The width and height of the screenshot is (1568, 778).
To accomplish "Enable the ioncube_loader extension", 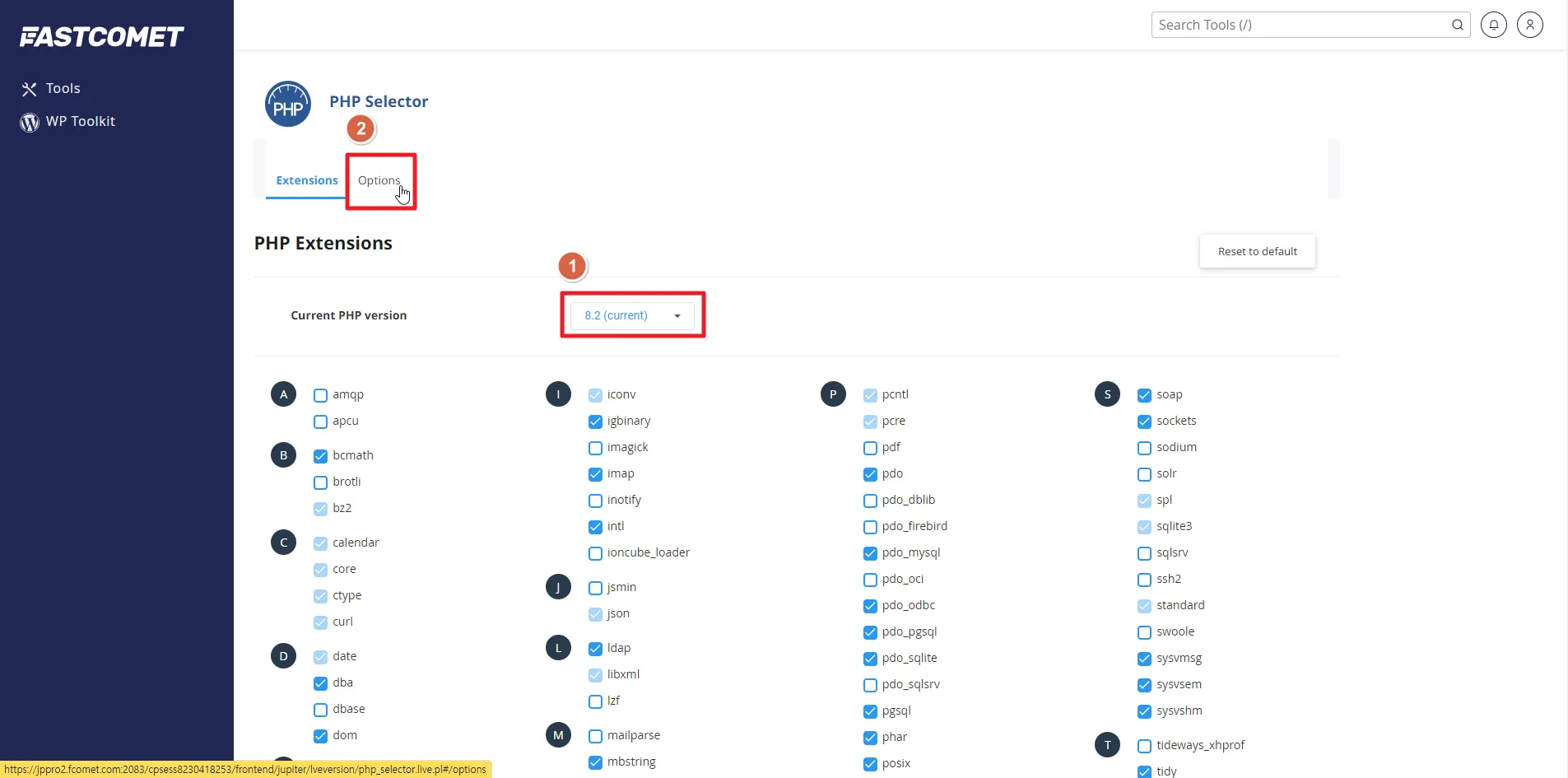I will point(595,553).
